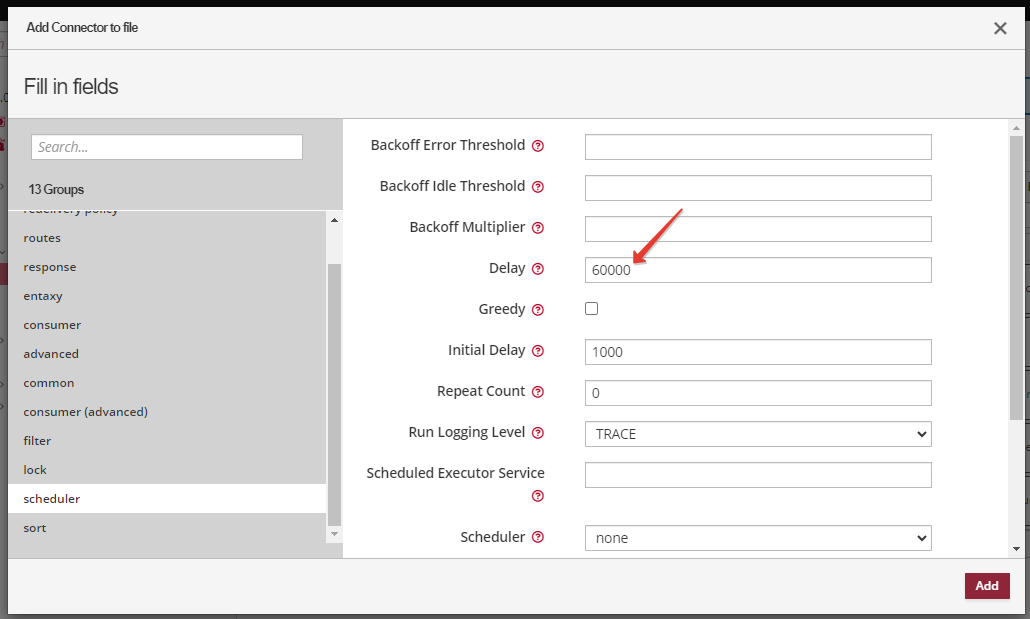Click the Delay input field
1030x619 pixels.
757,270
